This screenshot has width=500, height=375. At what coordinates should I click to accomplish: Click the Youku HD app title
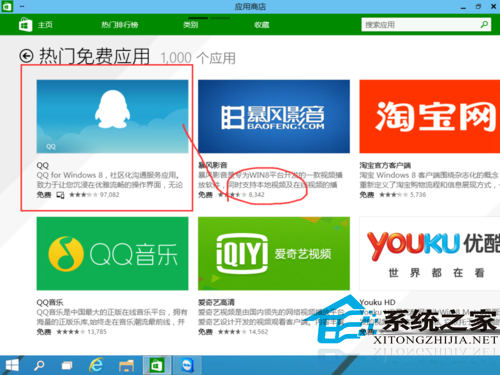click(x=377, y=302)
